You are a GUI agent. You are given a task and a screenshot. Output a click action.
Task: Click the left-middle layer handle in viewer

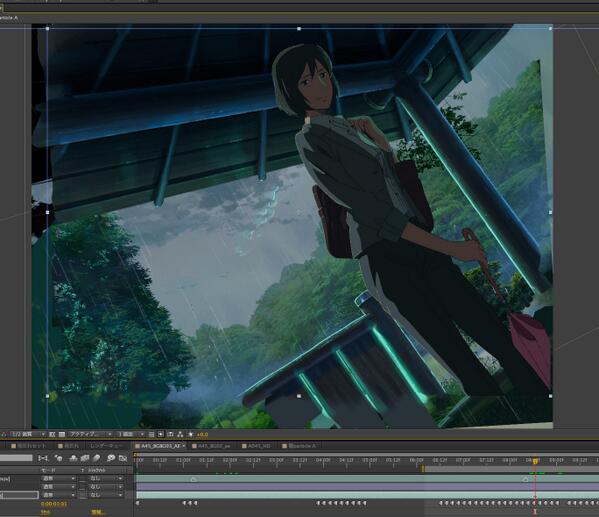[47, 212]
